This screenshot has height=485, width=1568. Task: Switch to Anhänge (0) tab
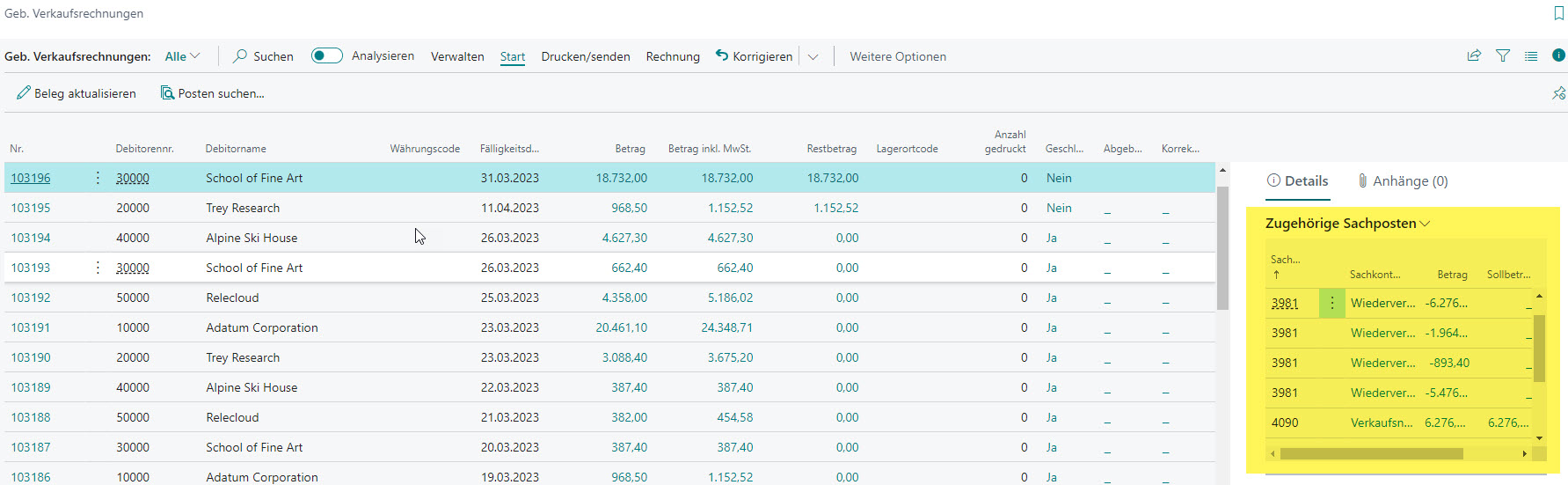click(1403, 180)
